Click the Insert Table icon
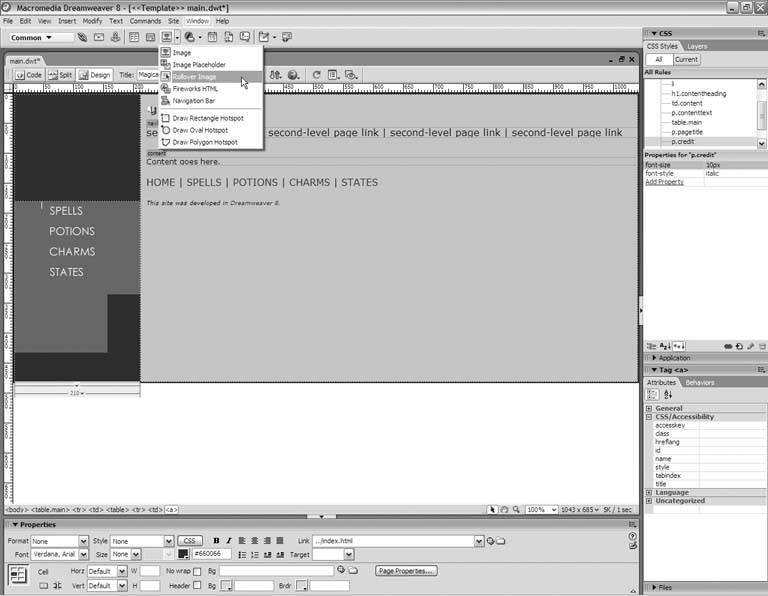 click(134, 38)
